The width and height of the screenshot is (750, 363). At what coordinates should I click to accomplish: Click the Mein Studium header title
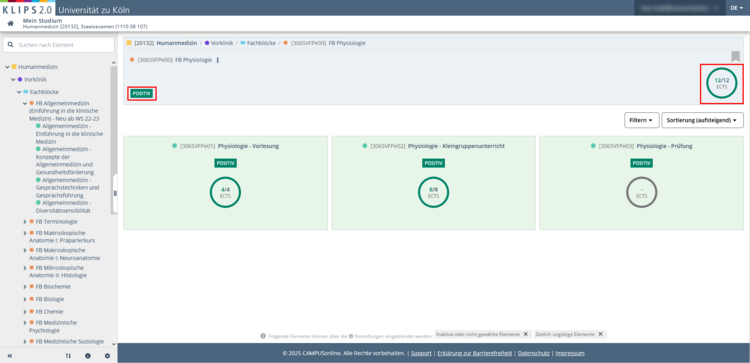pyautogui.click(x=43, y=21)
